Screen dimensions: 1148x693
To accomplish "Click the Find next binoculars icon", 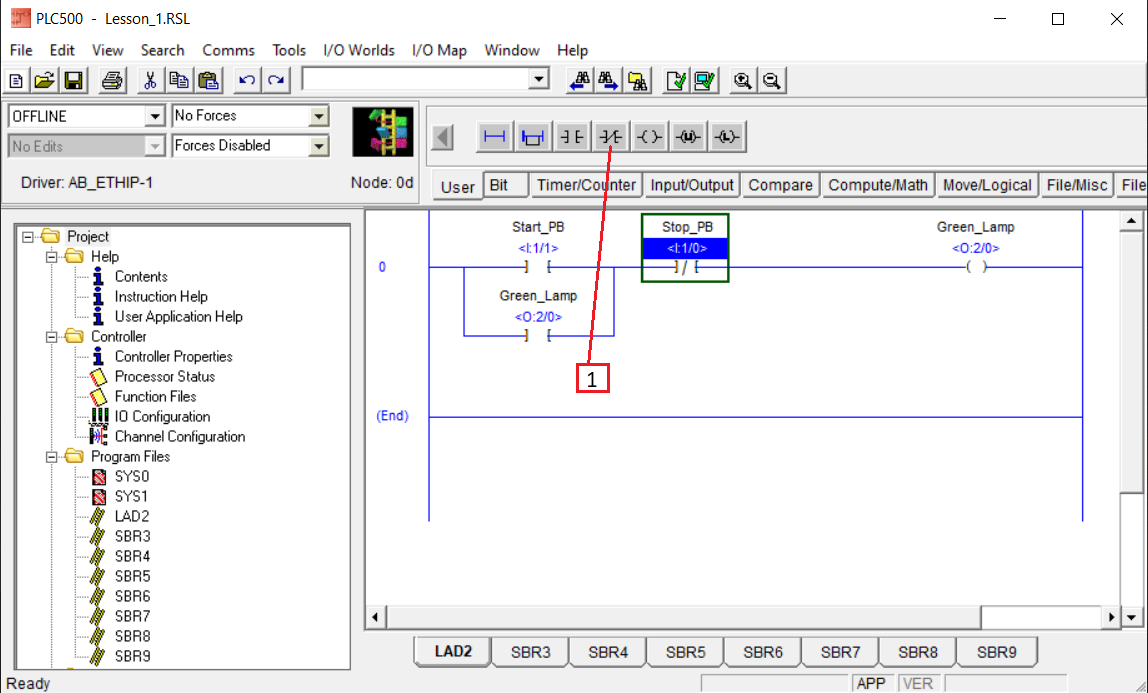I will (608, 80).
